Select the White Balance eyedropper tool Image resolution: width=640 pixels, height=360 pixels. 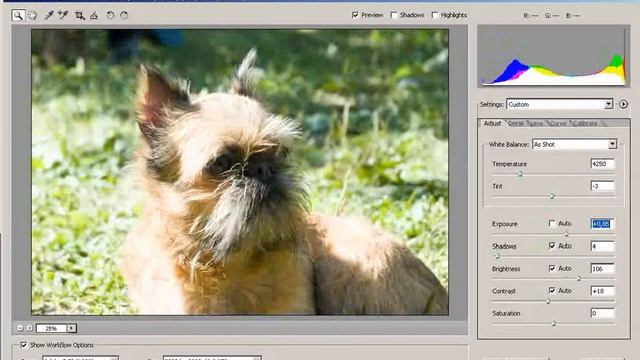click(49, 16)
